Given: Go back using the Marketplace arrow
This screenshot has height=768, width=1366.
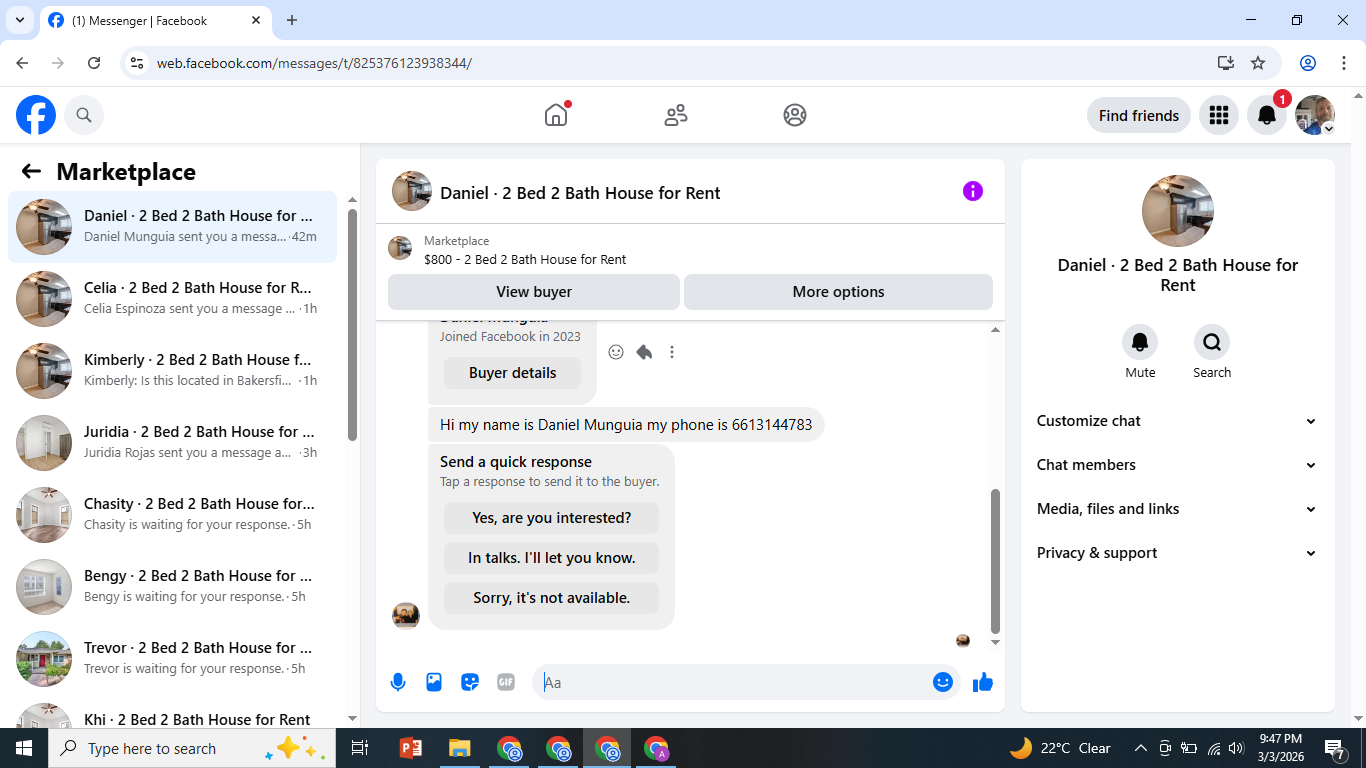Looking at the screenshot, I should tap(31, 171).
